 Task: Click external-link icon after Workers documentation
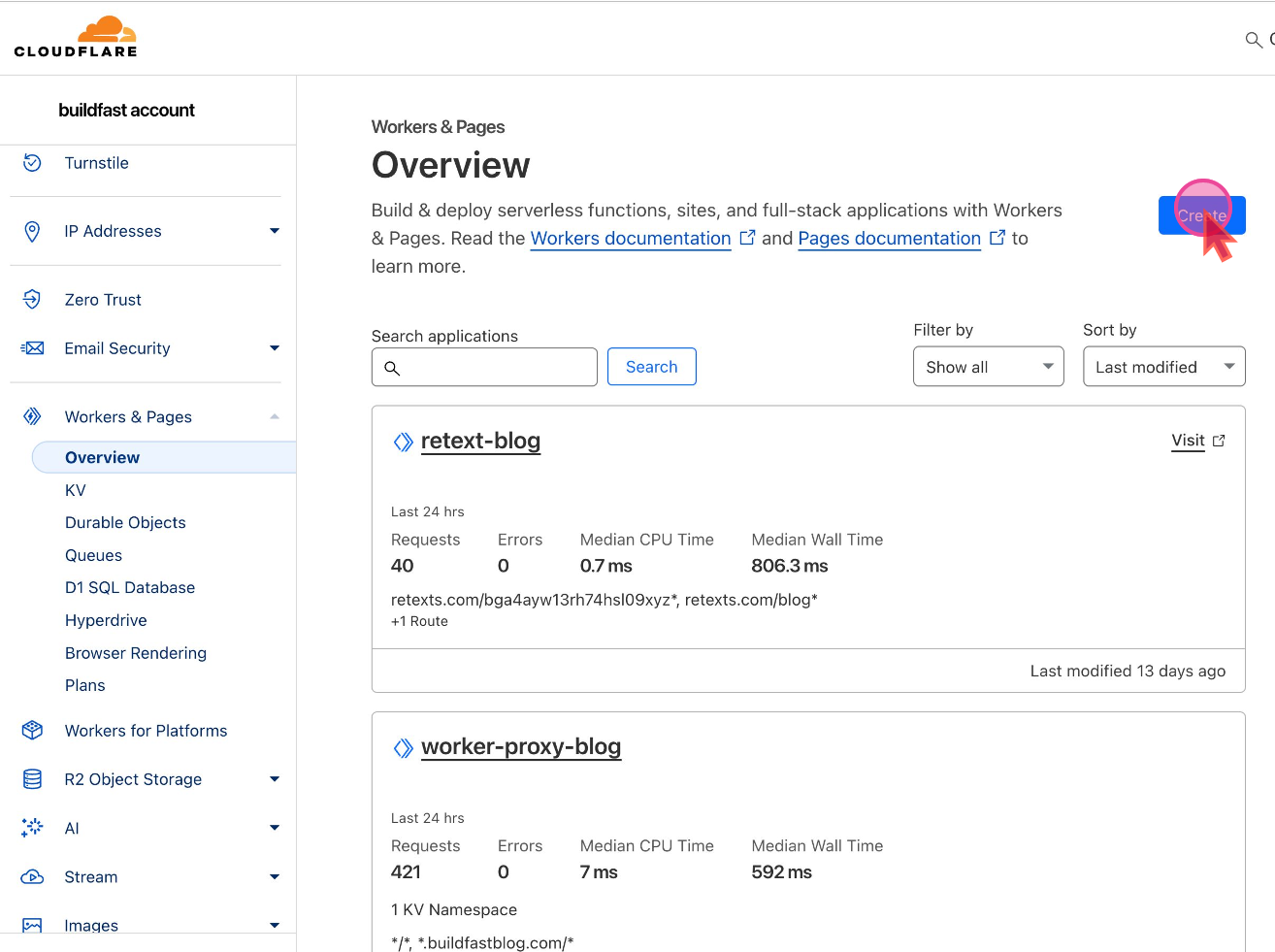pyautogui.click(x=747, y=238)
